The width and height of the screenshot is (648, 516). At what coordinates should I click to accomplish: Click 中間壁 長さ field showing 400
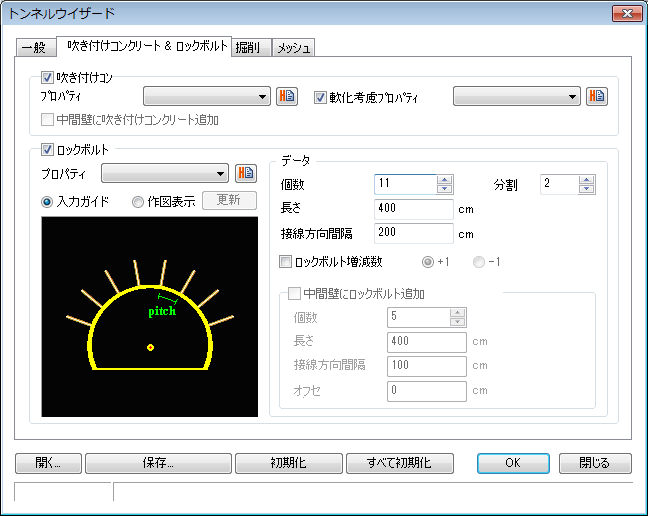(427, 342)
